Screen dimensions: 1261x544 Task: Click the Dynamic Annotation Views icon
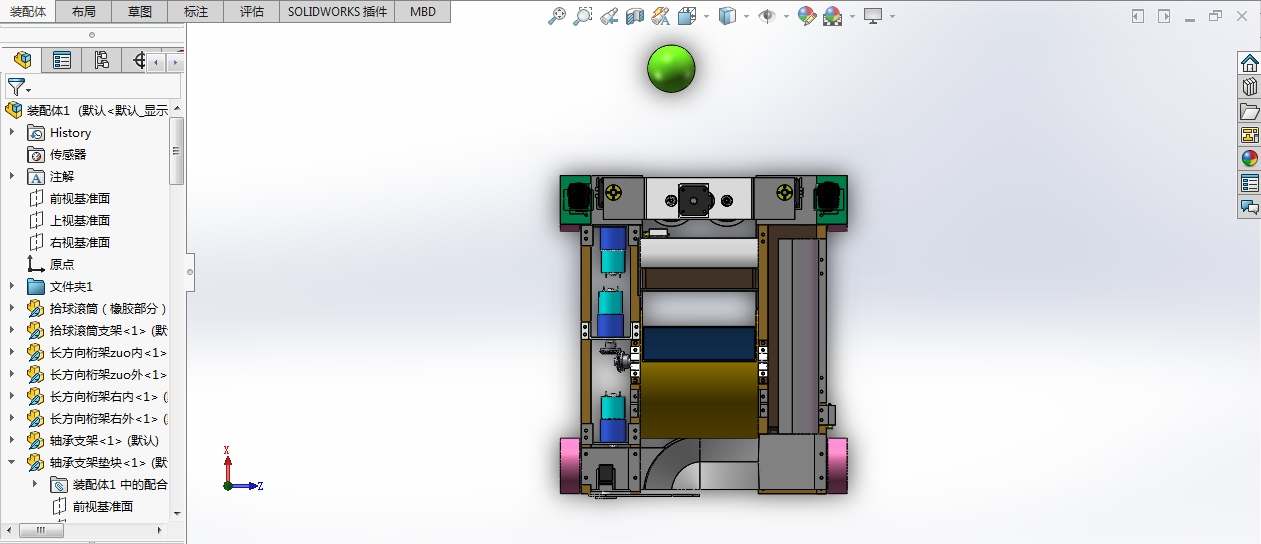coord(660,16)
